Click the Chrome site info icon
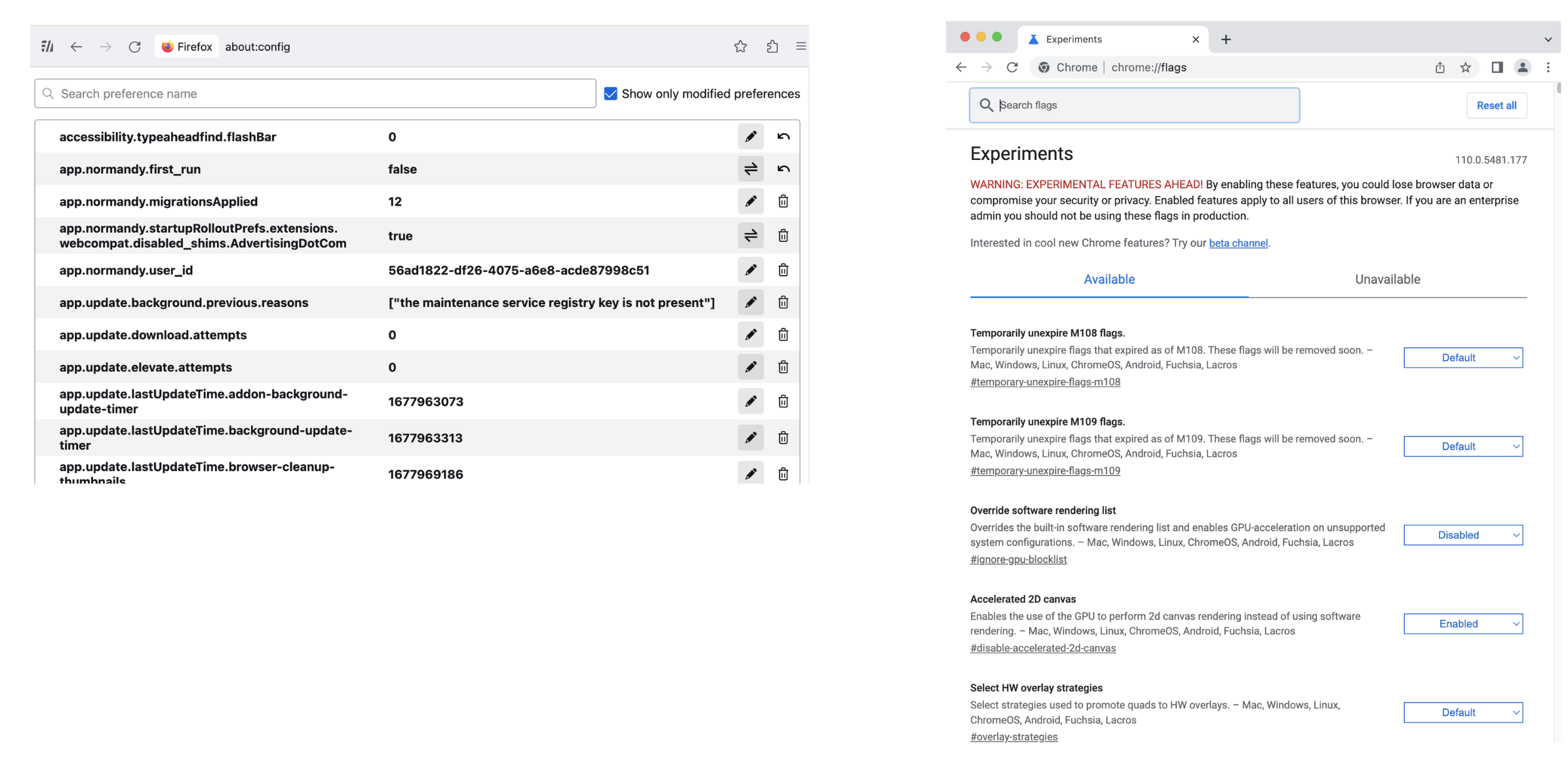 click(1044, 68)
